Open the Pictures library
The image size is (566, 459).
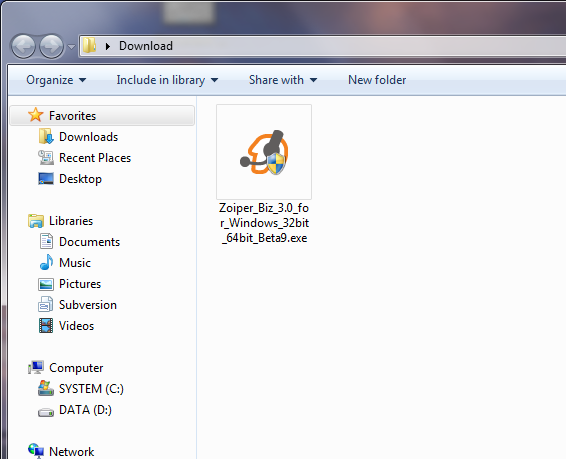pos(80,284)
